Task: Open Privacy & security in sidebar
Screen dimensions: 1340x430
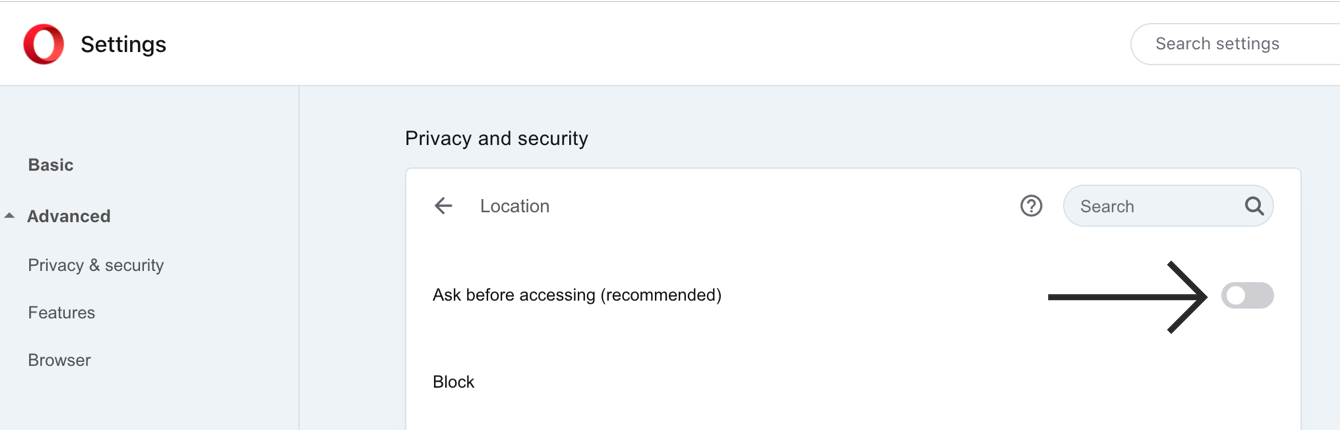Action: tap(96, 265)
